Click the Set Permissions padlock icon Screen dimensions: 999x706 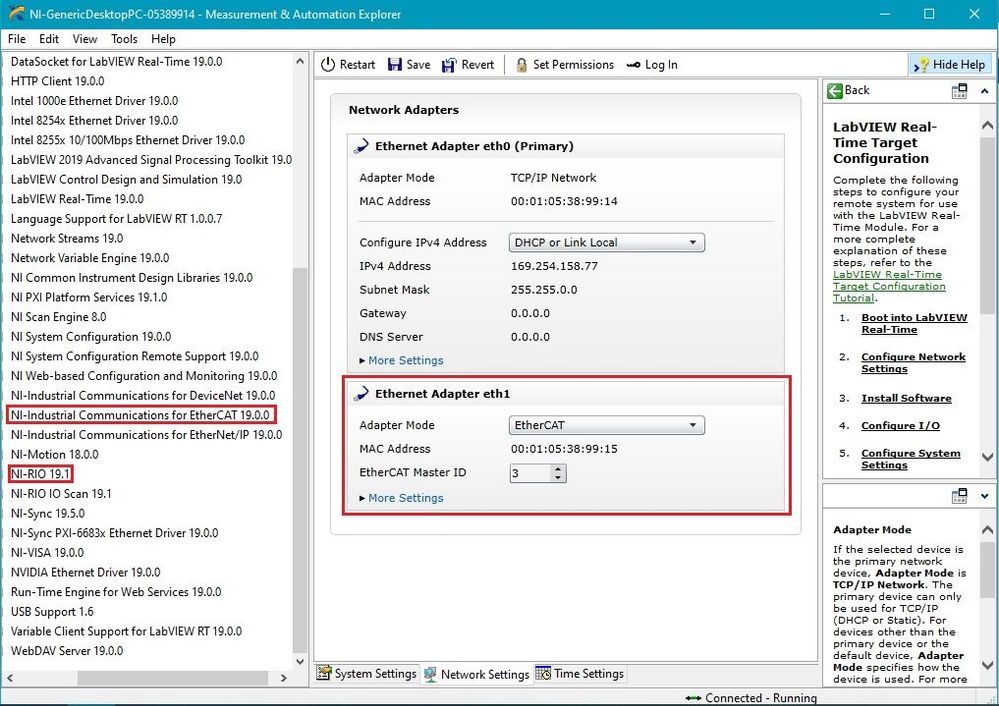(x=521, y=65)
